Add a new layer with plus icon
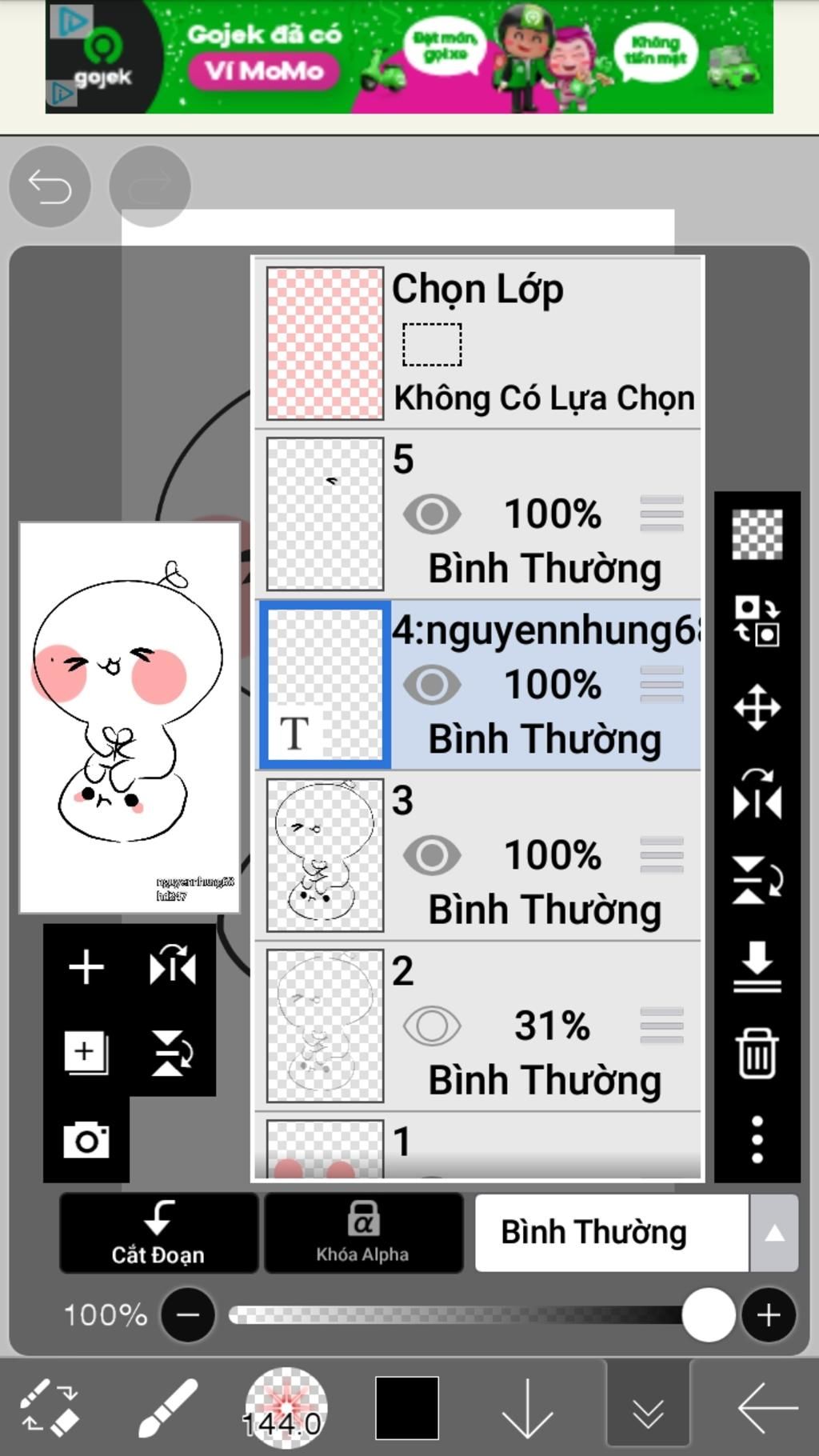The height and width of the screenshot is (1456, 819). pos(86,966)
